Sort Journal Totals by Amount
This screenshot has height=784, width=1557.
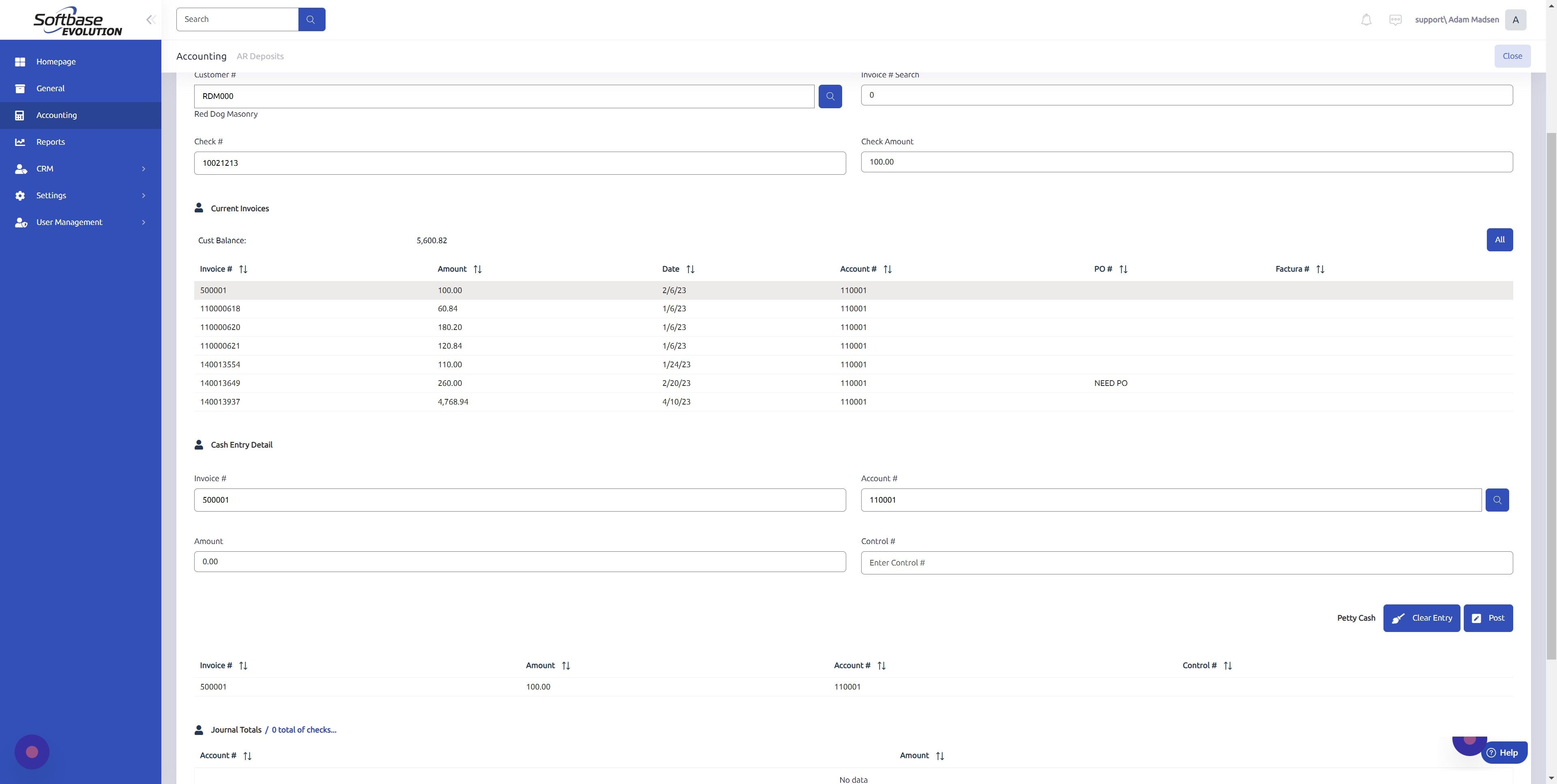939,756
